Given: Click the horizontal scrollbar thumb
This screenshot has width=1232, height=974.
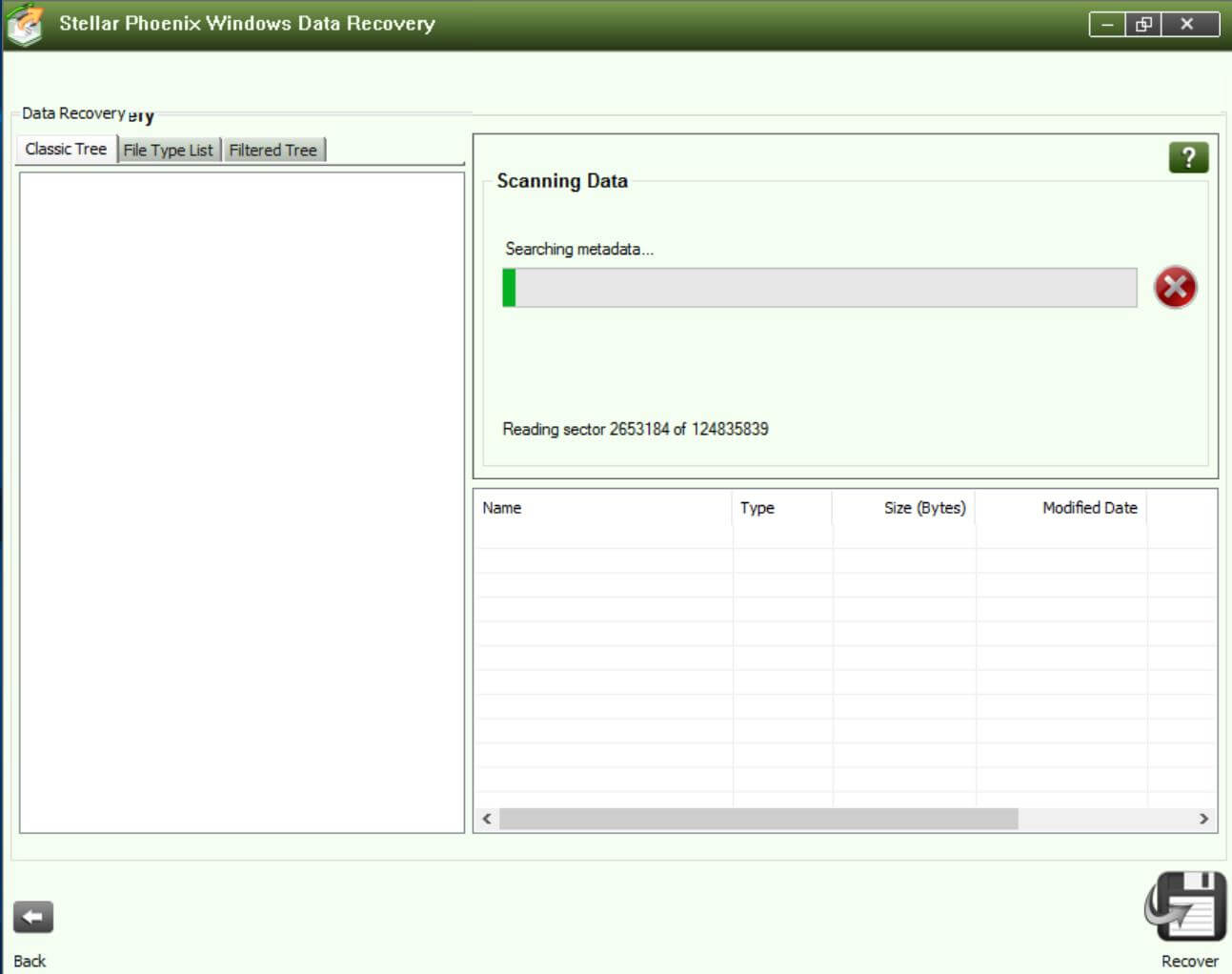Looking at the screenshot, I should click(x=757, y=819).
